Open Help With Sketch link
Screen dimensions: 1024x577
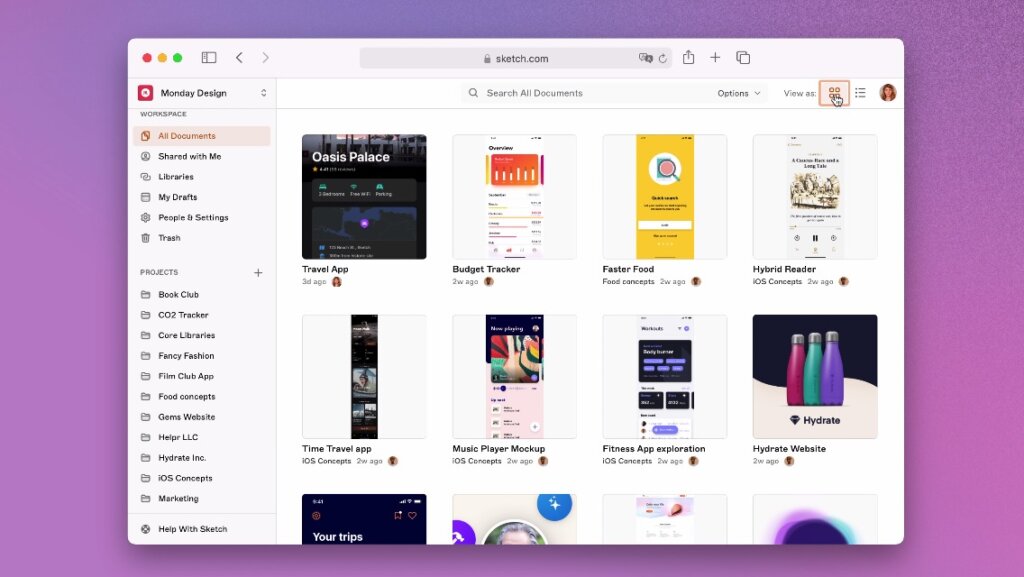pos(192,529)
